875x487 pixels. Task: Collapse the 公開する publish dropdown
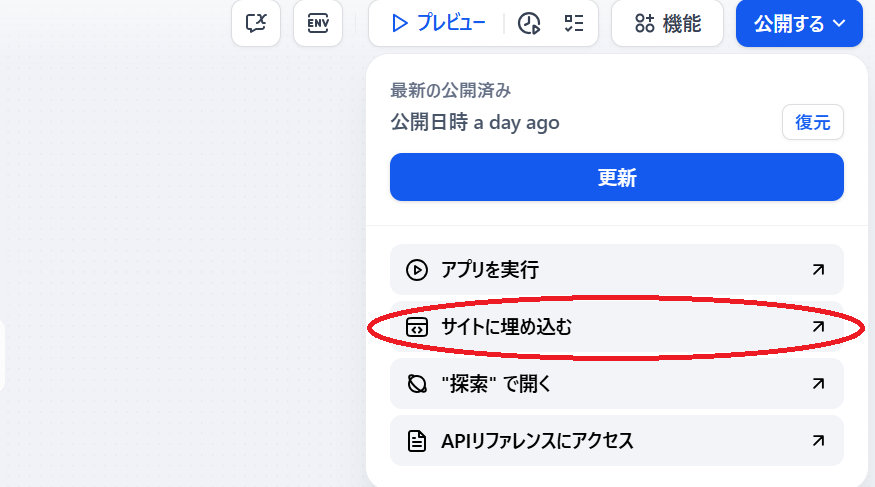pos(799,23)
